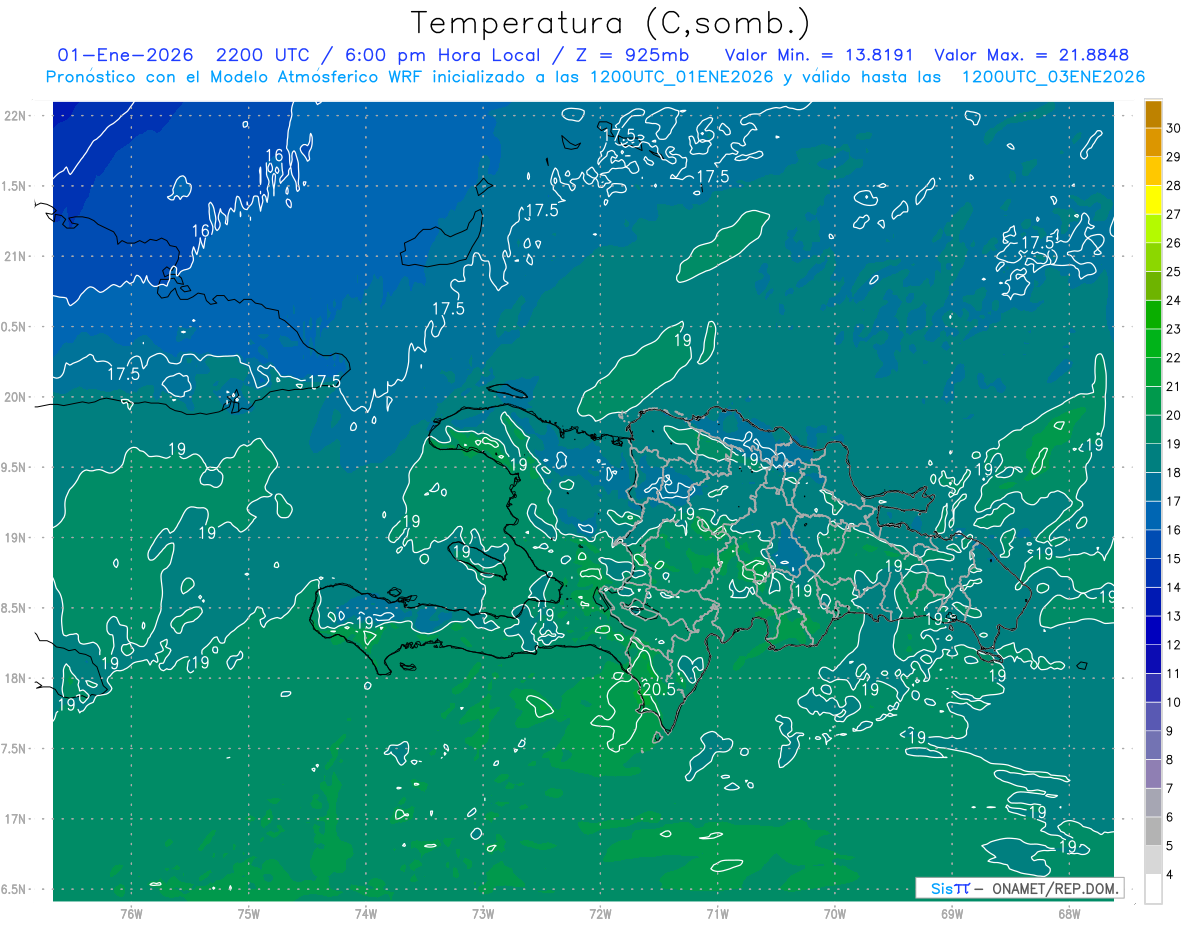Screen dimensions: 1200x927
Task: Click the "68W" longitude label
Action: (x=1069, y=913)
